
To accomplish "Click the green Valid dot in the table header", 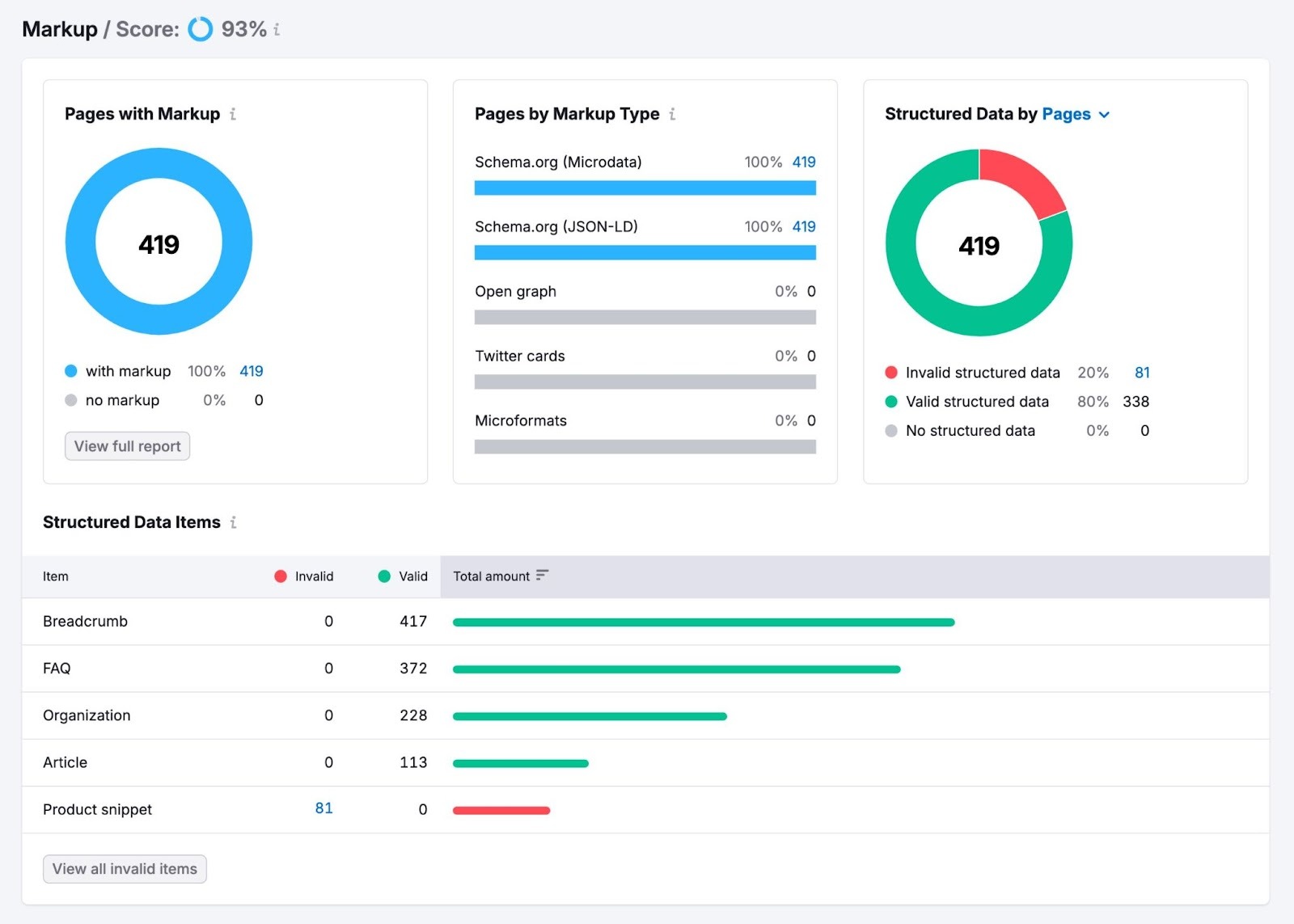I will point(383,576).
